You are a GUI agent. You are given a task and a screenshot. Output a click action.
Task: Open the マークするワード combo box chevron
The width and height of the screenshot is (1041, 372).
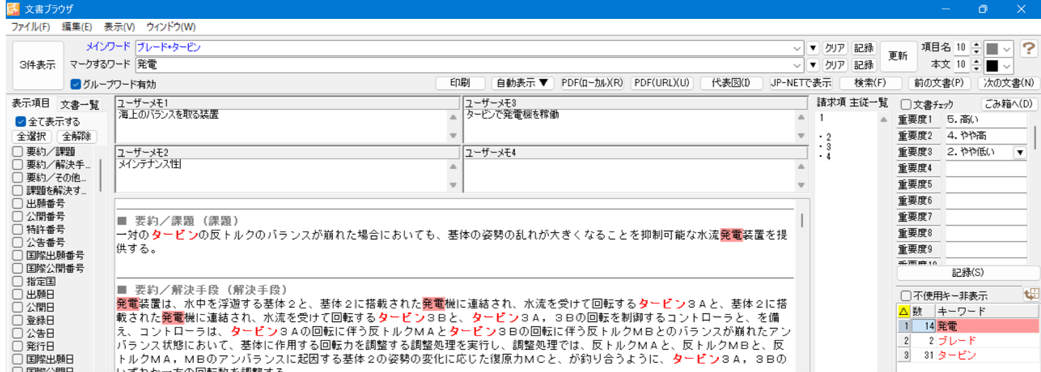[797, 65]
